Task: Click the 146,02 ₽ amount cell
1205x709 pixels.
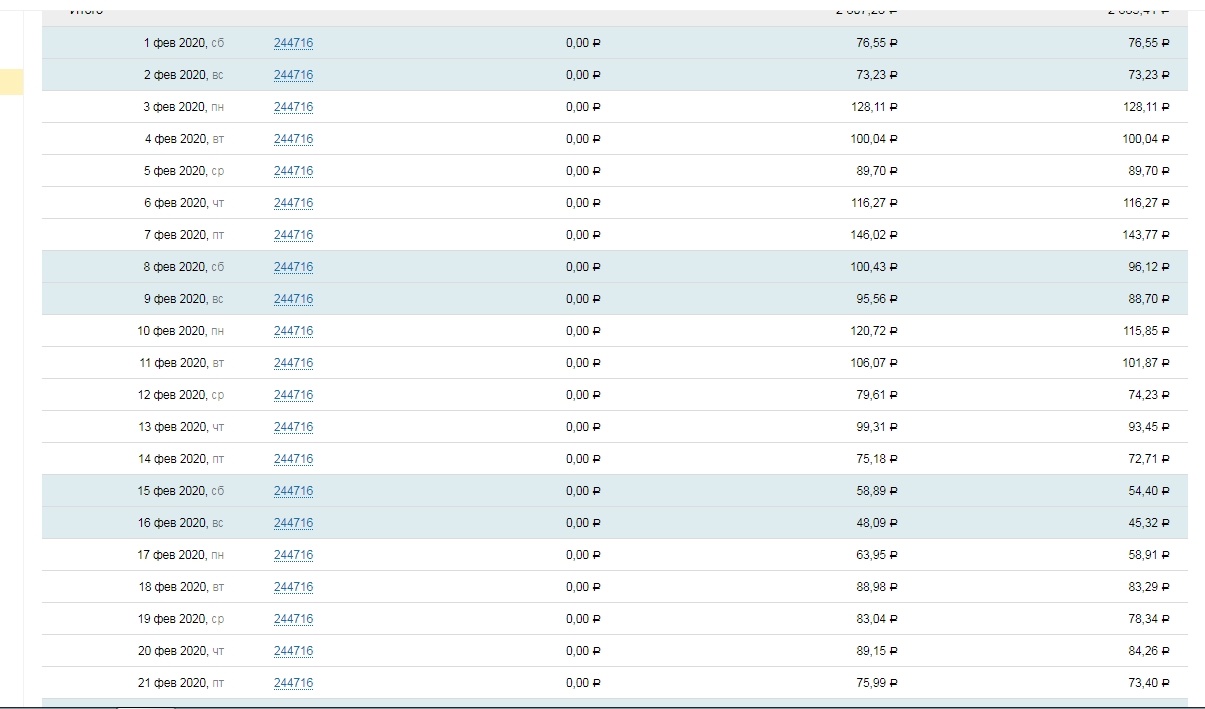Action: point(874,235)
